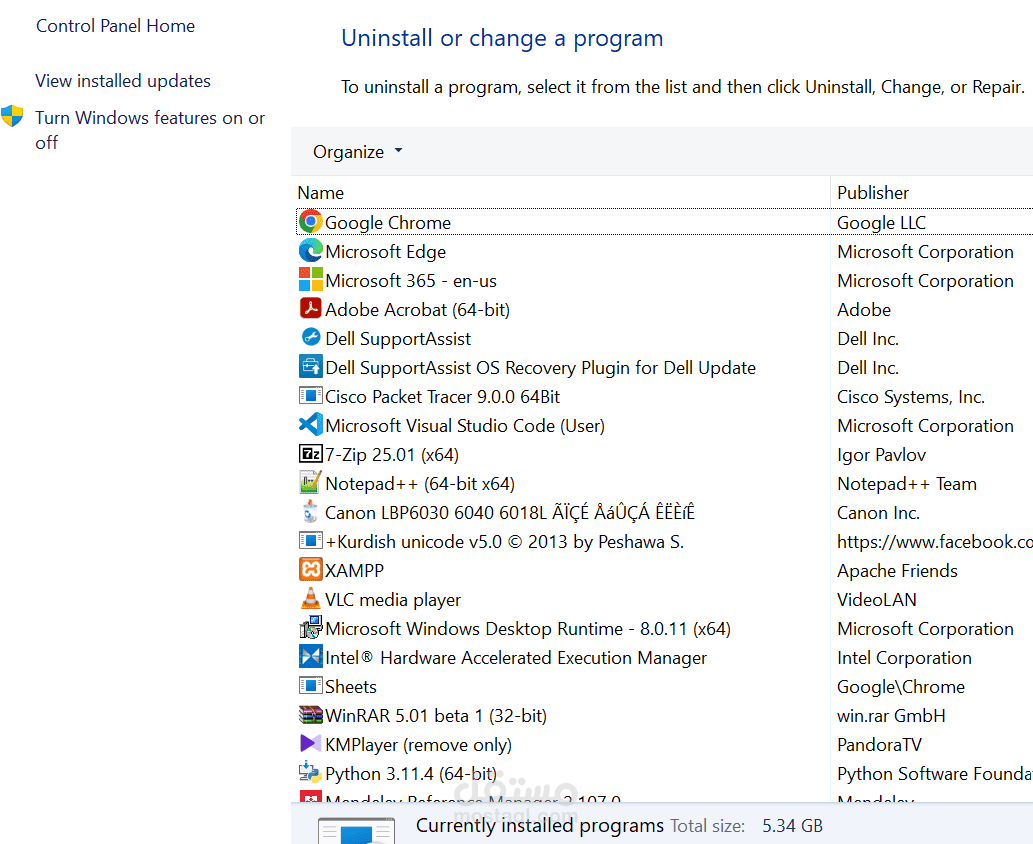
Task: Select the Canon LBP6030 6040 6018L entry
Action: pyautogui.click(x=510, y=513)
